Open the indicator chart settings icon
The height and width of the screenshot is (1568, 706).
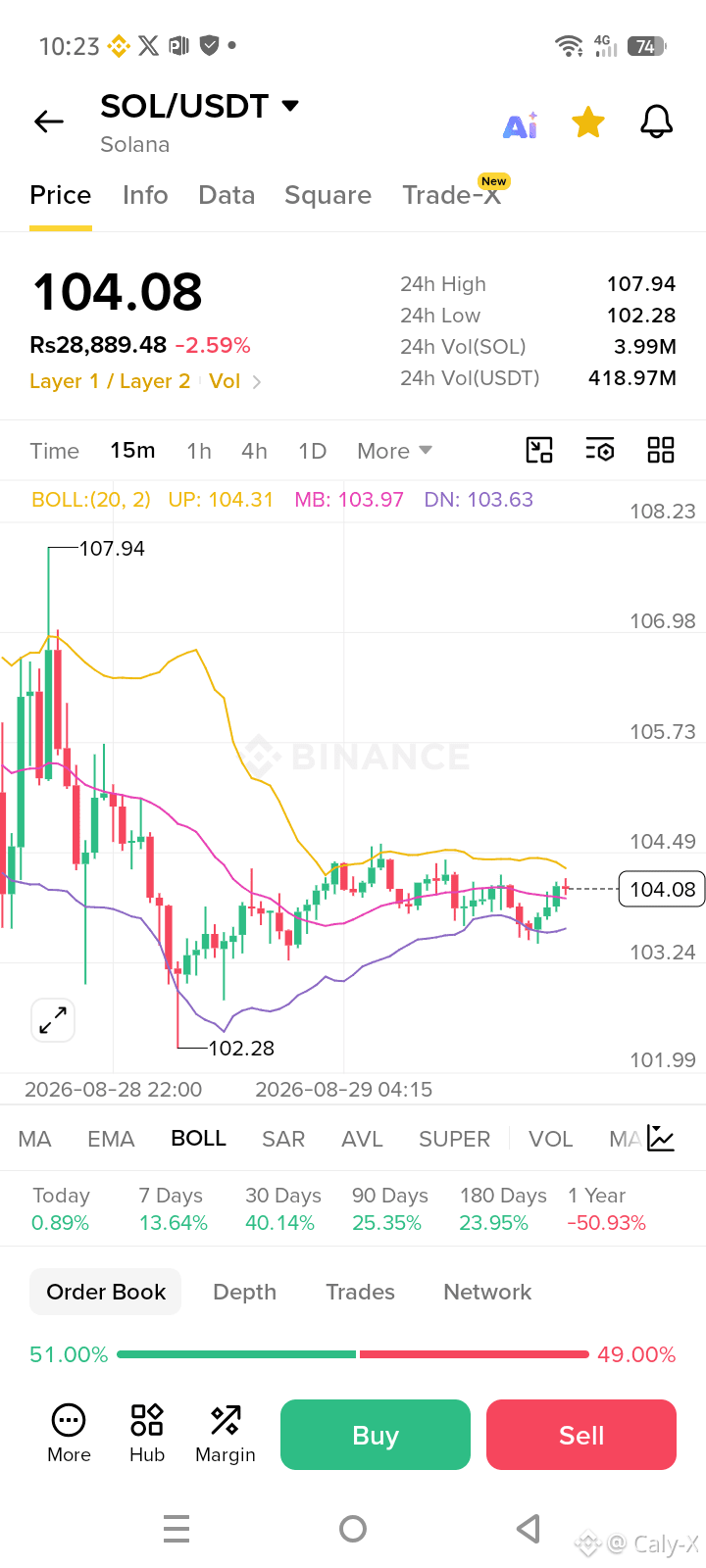pos(661,1138)
